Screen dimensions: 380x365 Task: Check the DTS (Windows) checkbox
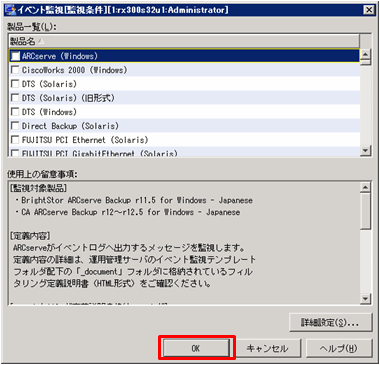(x=15, y=112)
